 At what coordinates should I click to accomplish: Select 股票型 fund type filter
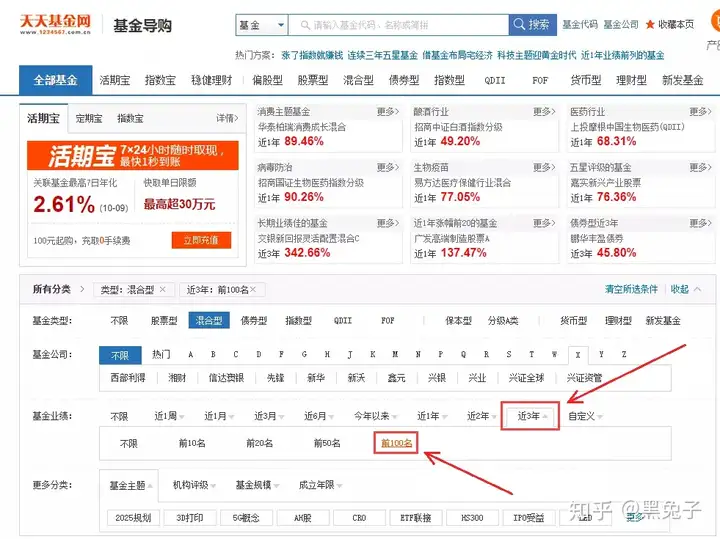[164, 320]
